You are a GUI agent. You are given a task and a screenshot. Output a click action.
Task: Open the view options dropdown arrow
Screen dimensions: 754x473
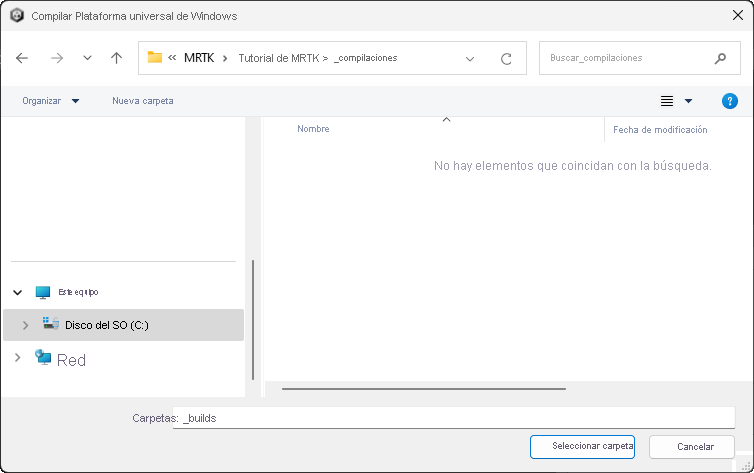(689, 101)
